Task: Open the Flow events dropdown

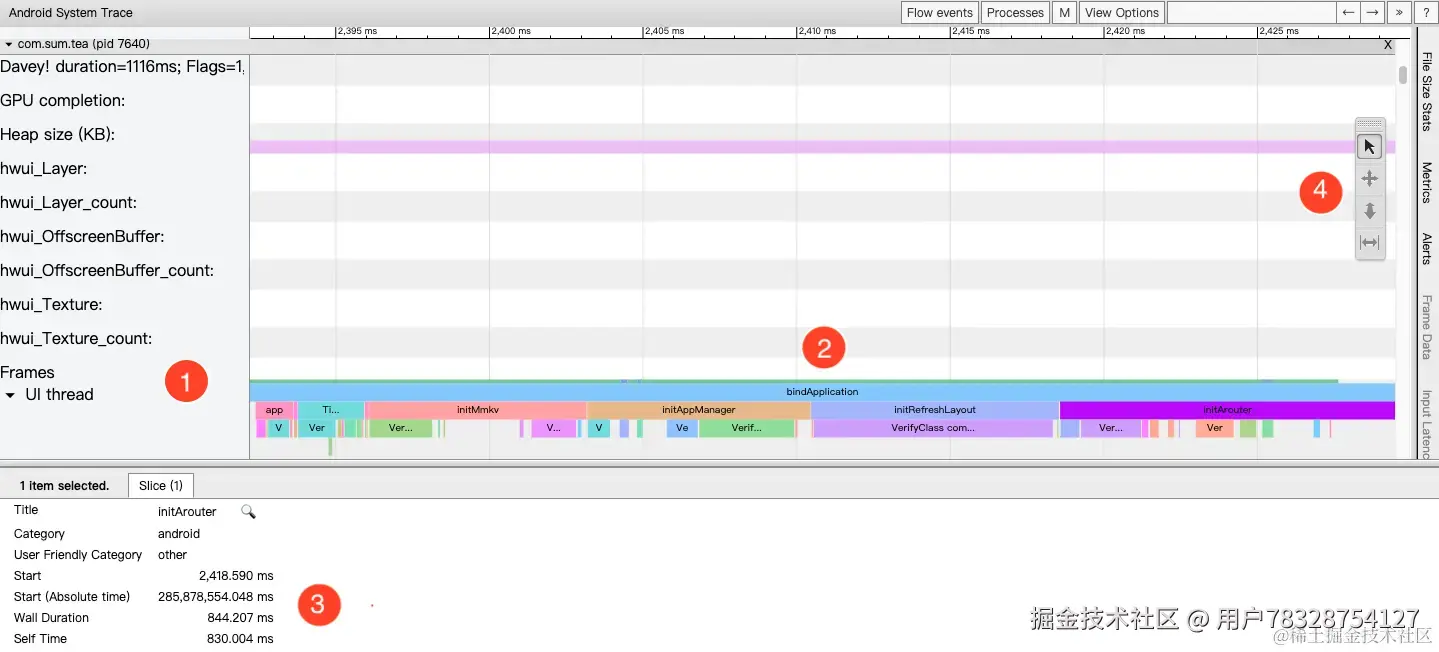Action: click(939, 13)
